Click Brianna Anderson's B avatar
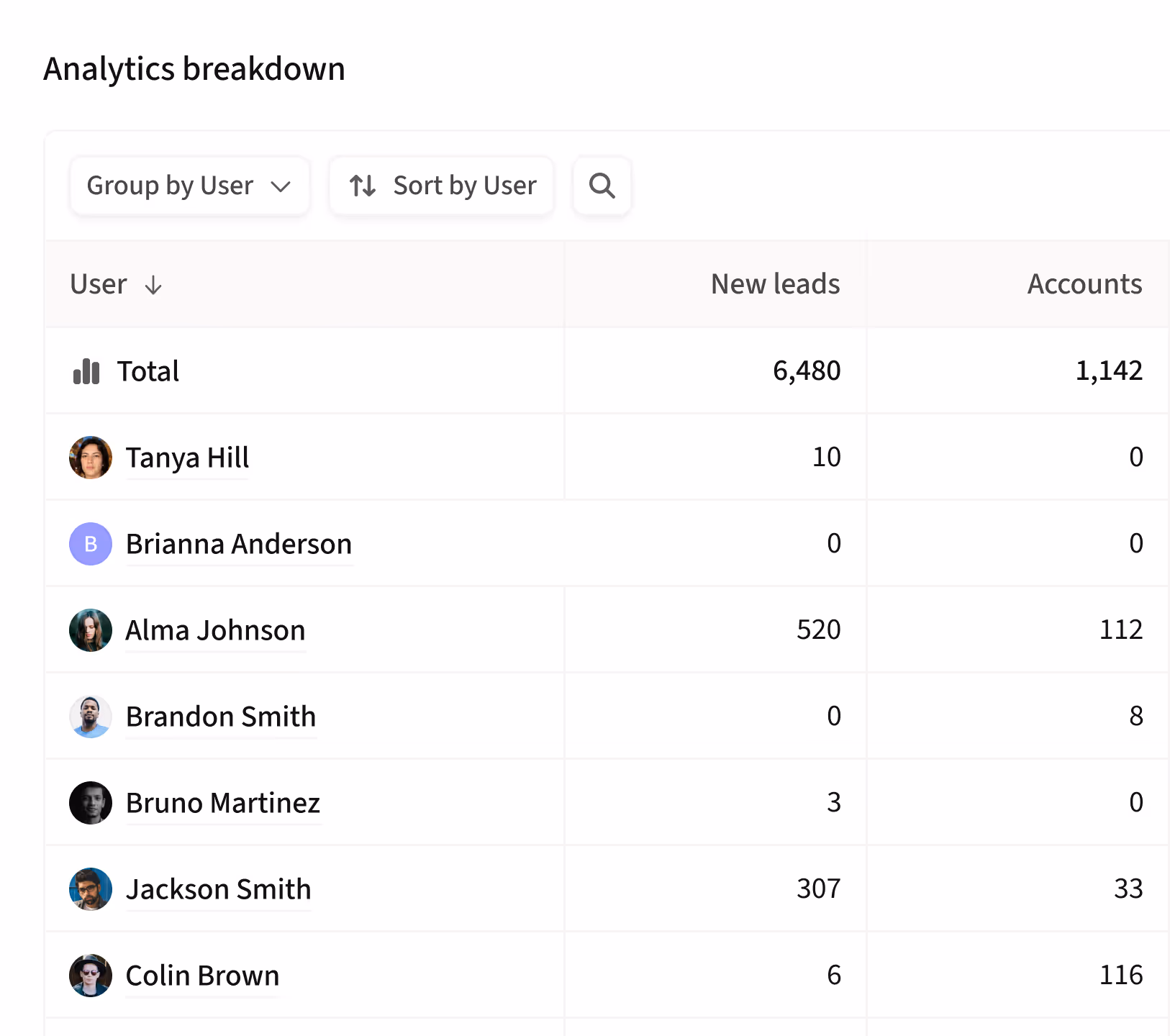This screenshot has height=1036, width=1170. tap(91, 544)
